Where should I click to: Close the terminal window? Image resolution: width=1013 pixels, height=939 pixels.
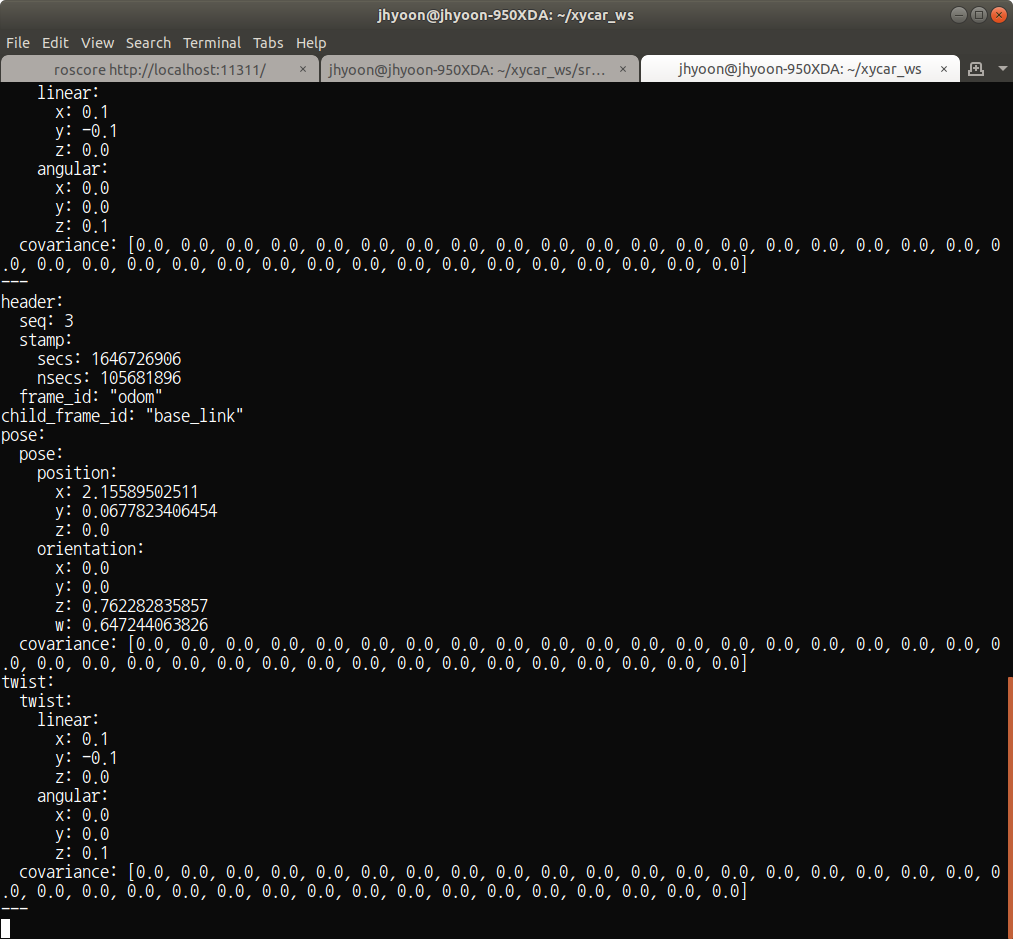pos(999,15)
